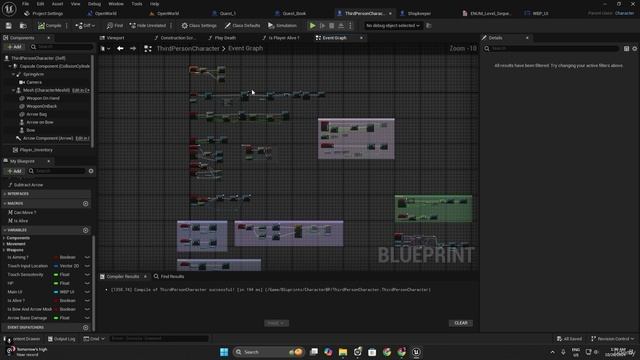Viewport: 640px width, 360px height.
Task: Open the Diff dropdown
Action: click(x=85, y=26)
